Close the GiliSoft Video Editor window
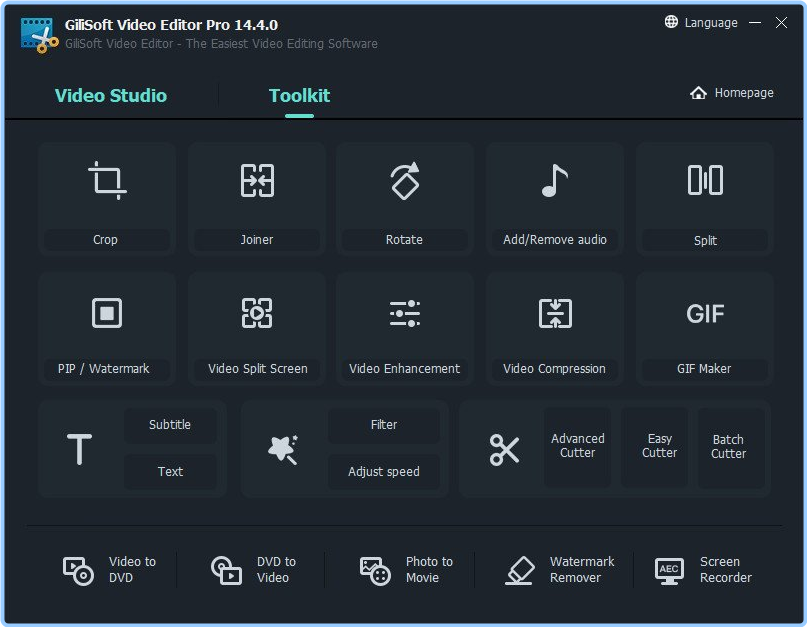Screen dimensions: 807x627 (x=781, y=22)
